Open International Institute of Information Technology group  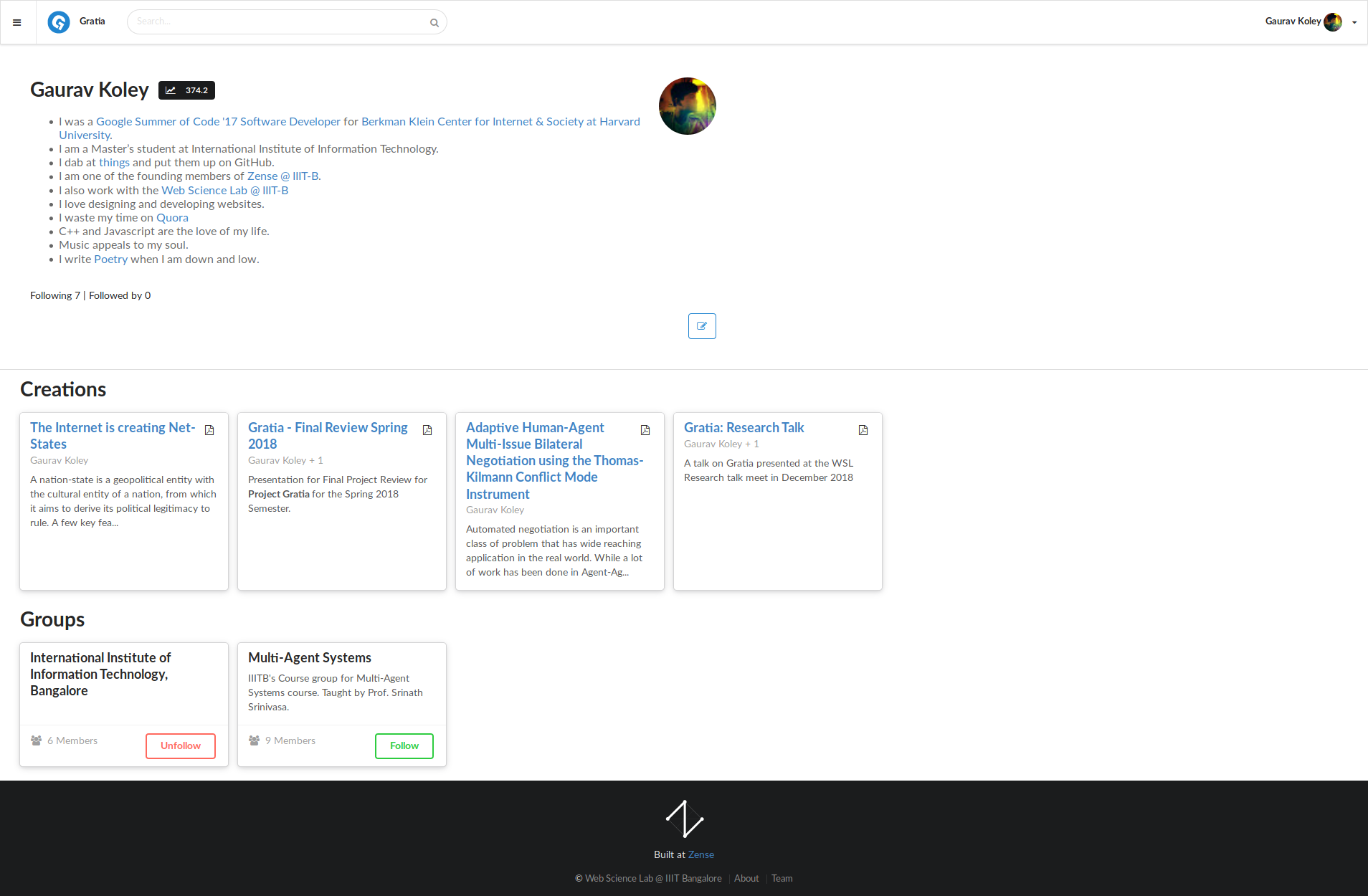[100, 675]
